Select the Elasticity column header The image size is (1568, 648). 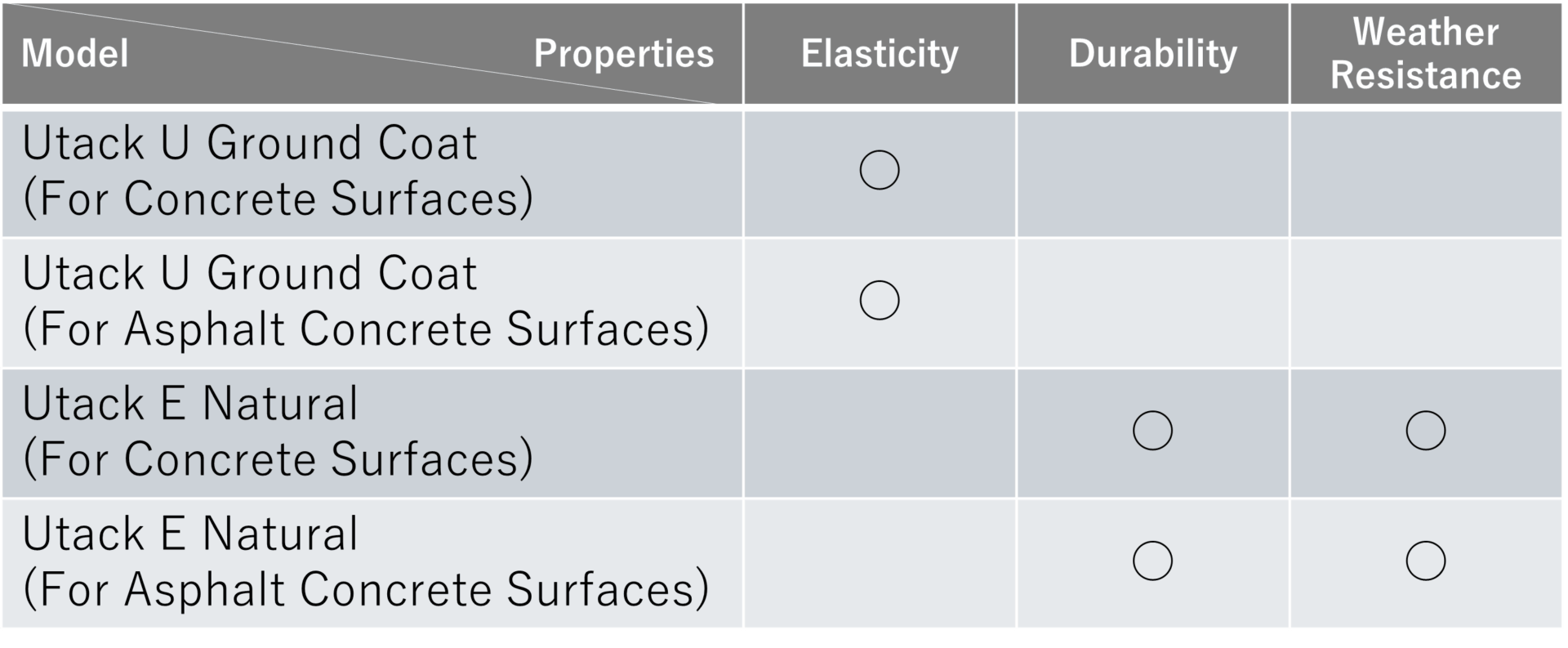(x=880, y=54)
